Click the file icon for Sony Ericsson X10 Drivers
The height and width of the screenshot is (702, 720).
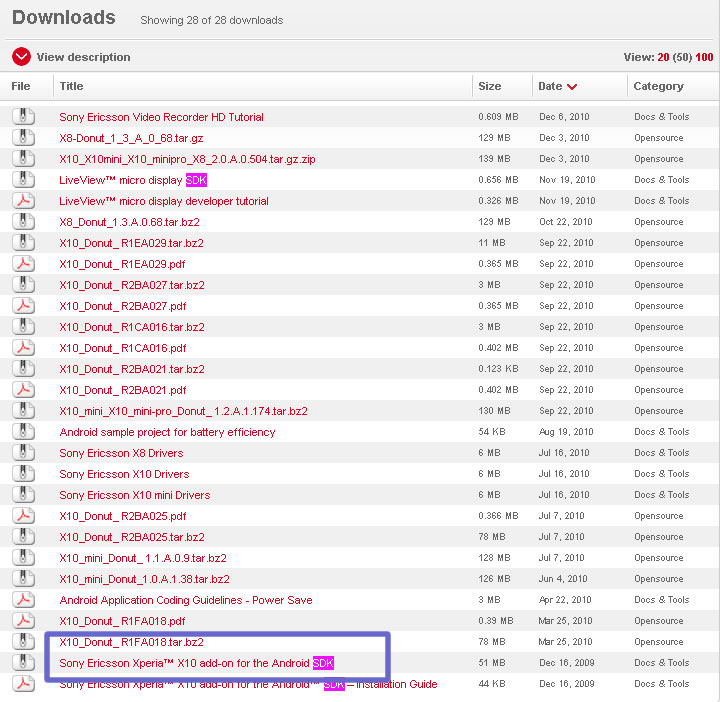23,474
